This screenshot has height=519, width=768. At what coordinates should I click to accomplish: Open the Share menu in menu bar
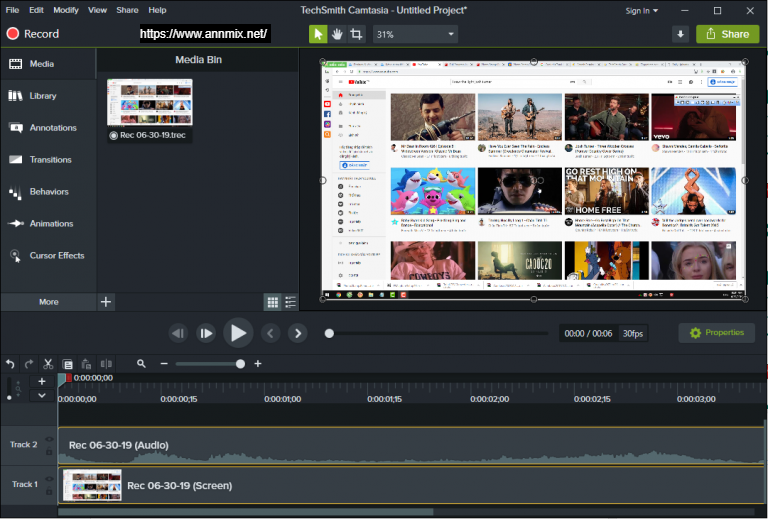(x=127, y=10)
